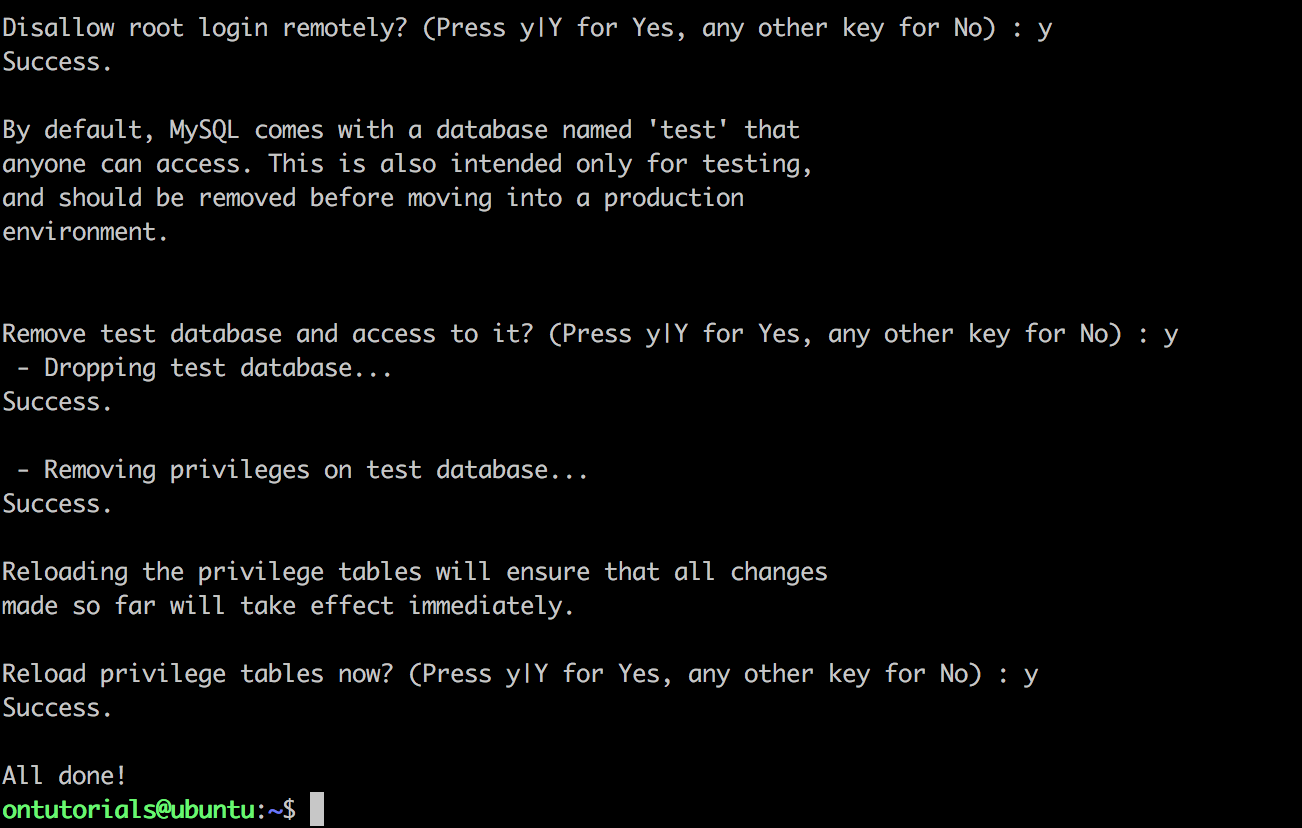Click 'Reload privilege tables now?' prompt line
1302x828 pixels.
point(520,674)
